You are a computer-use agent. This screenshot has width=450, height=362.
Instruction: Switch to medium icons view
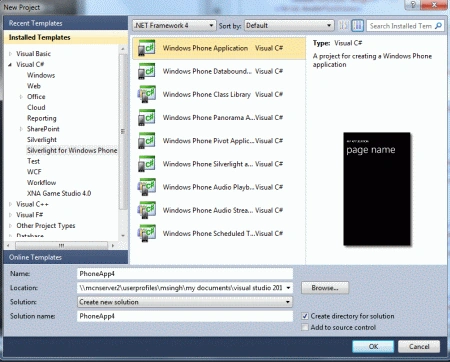pyautogui.click(x=357, y=26)
